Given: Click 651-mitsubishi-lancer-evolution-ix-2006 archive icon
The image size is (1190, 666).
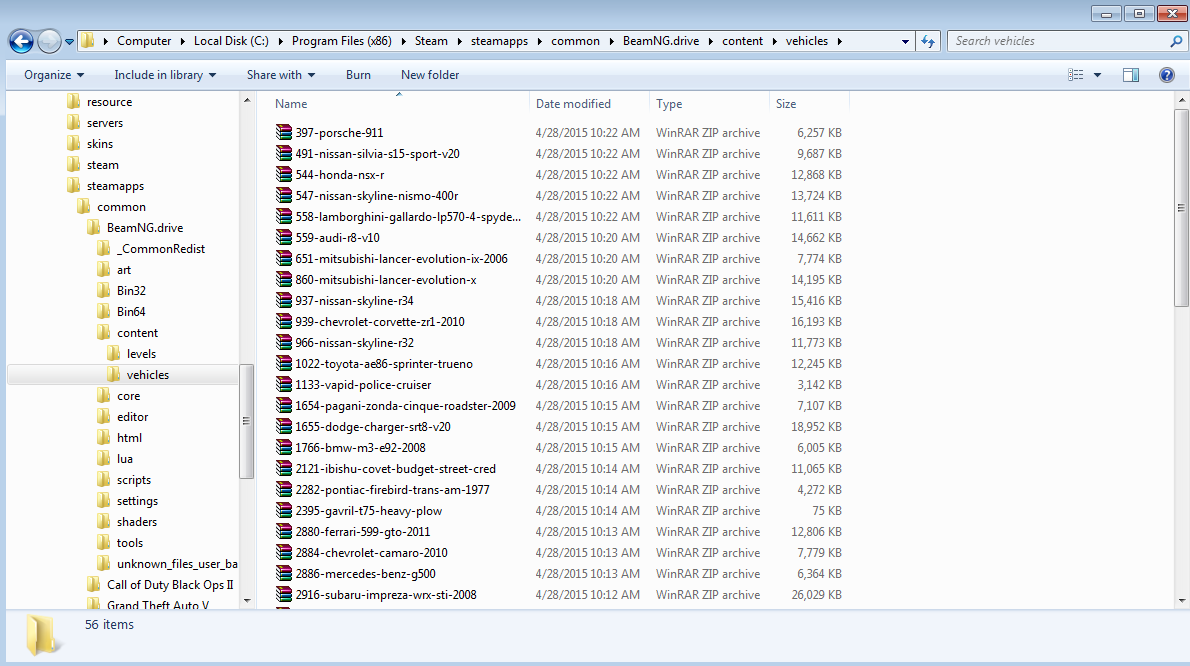Looking at the screenshot, I should [x=284, y=259].
